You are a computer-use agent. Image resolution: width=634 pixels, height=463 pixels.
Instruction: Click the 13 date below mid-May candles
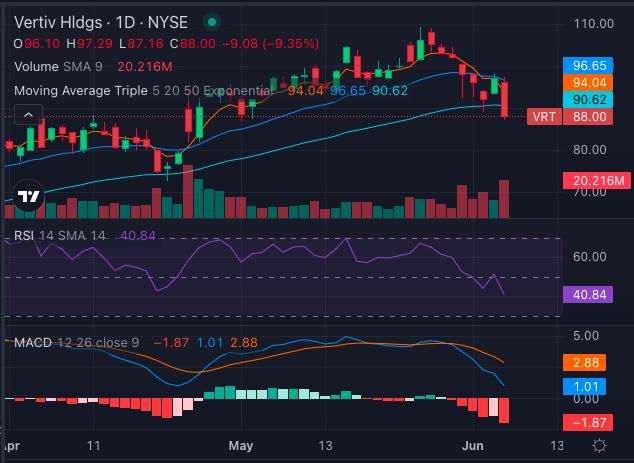(x=325, y=446)
